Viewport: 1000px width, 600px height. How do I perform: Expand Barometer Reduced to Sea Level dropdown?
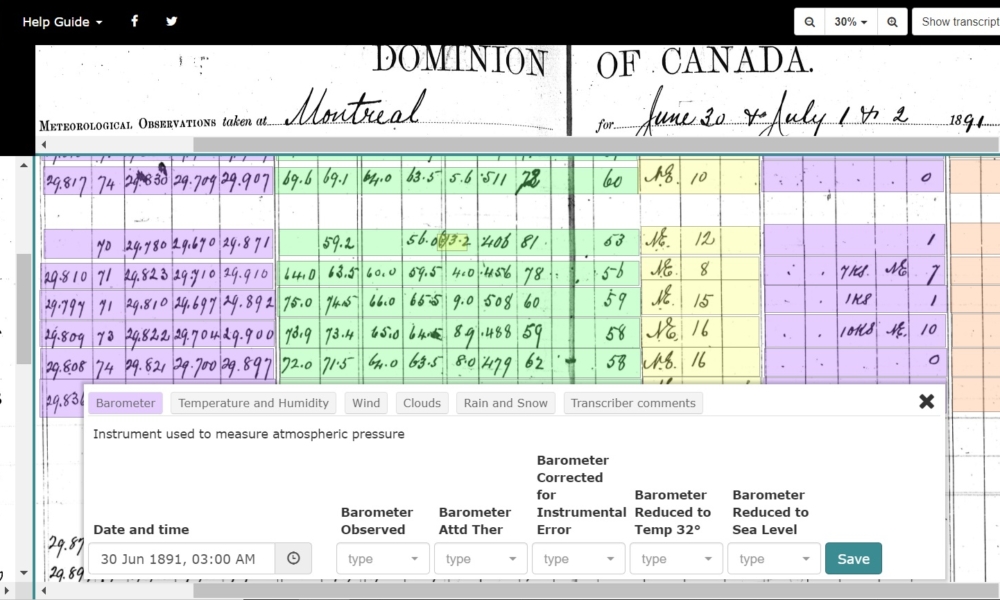coord(774,559)
